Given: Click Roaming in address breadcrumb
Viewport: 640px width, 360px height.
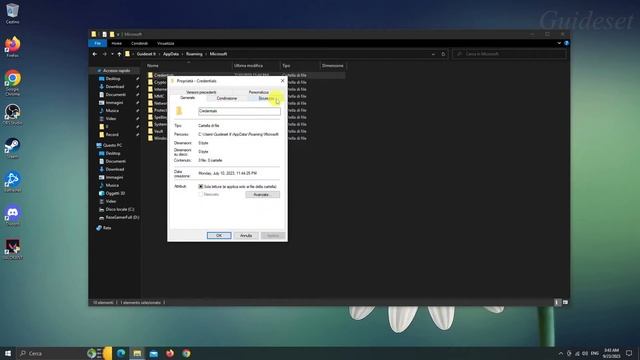Looking at the screenshot, I should pos(194,54).
